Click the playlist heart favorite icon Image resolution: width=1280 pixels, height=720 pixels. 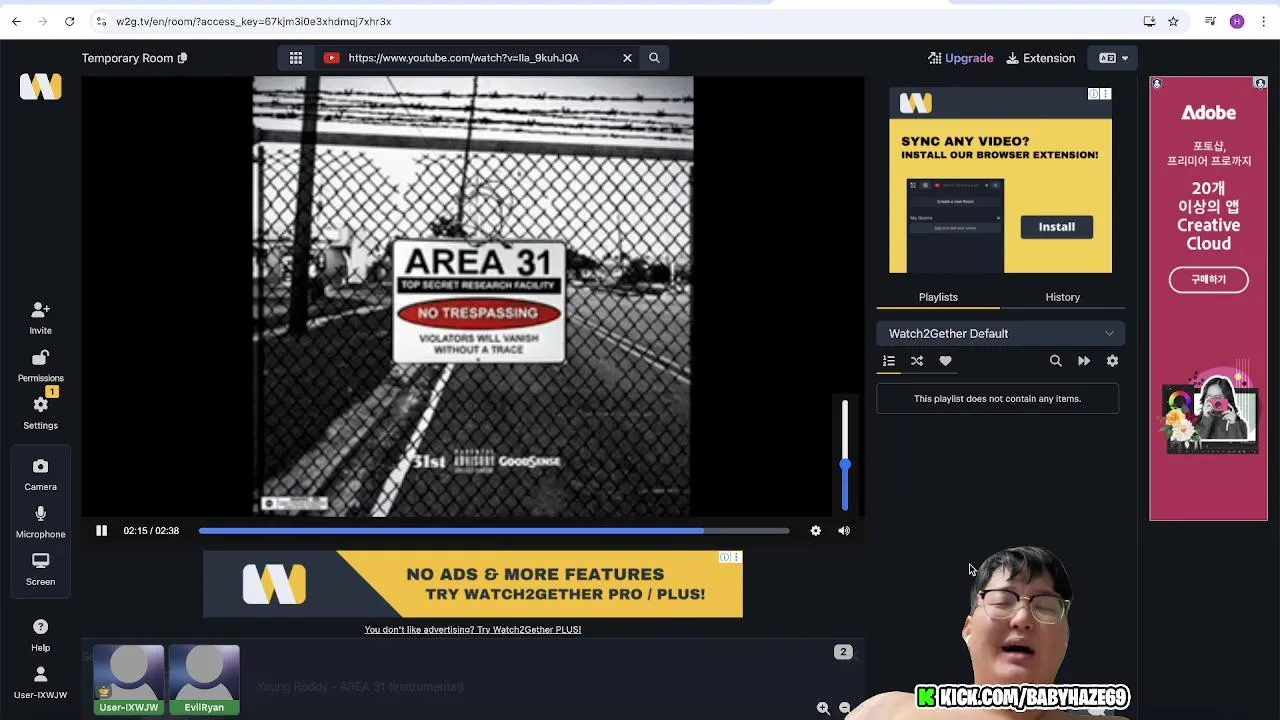[945, 361]
